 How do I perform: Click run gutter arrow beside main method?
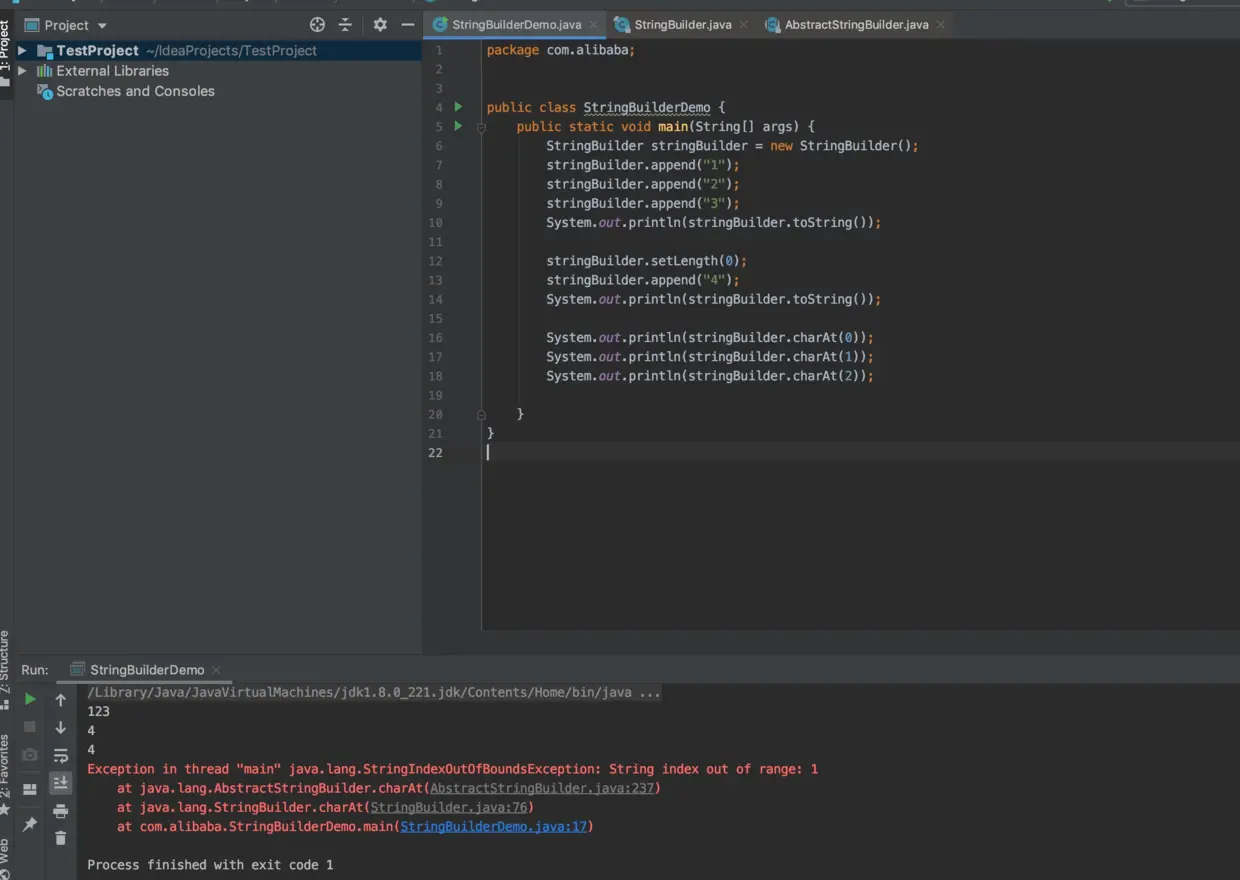[x=458, y=126]
